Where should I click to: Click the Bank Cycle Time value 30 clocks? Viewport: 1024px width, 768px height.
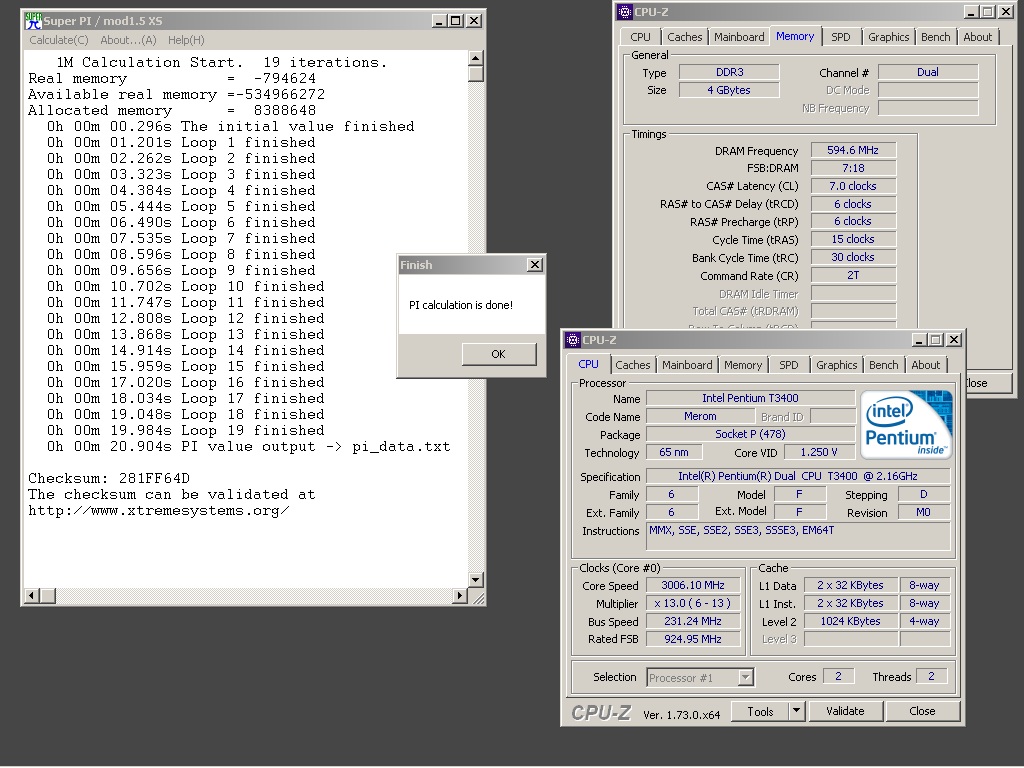click(853, 257)
